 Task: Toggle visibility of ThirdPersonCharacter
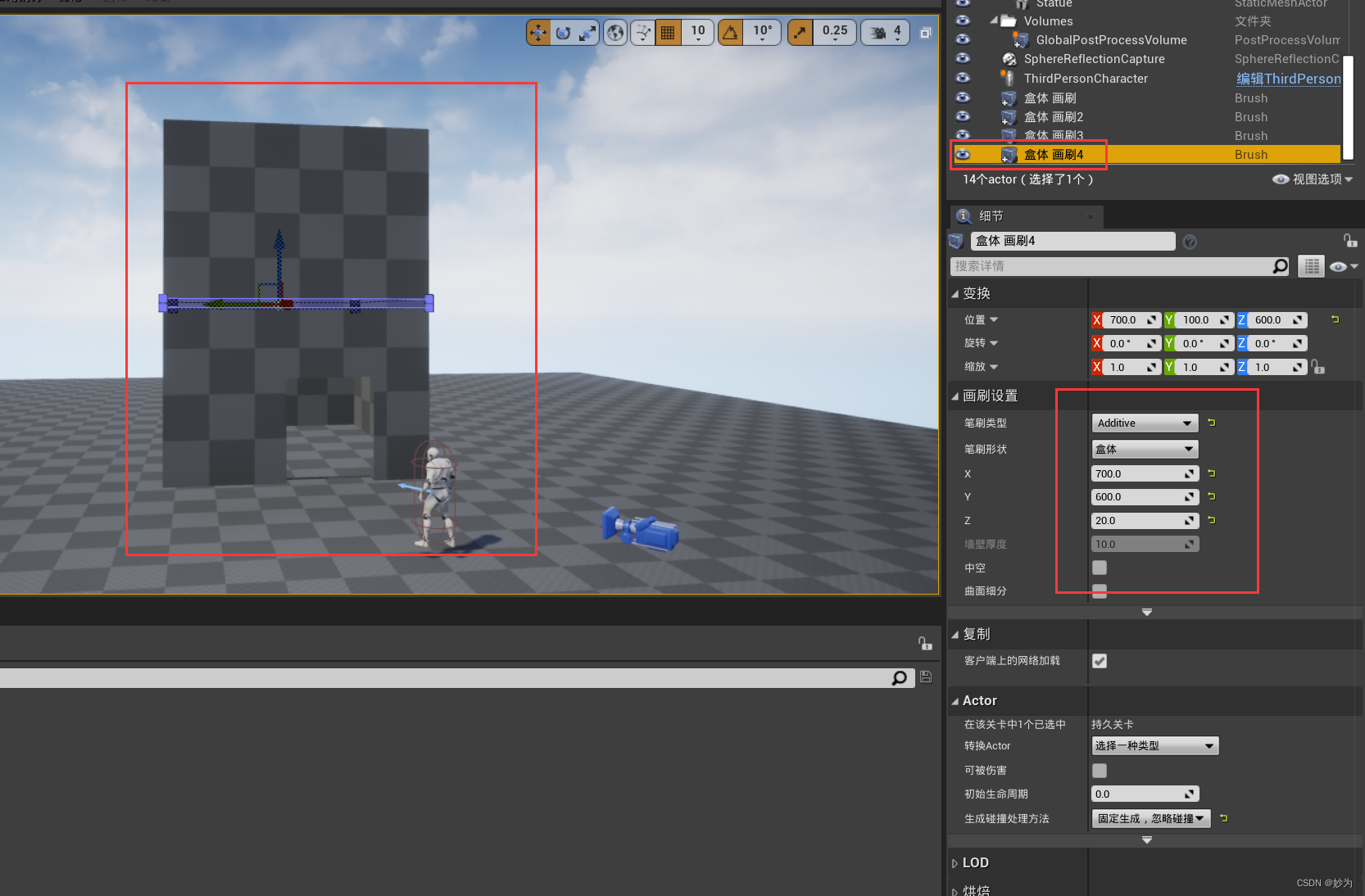[x=963, y=78]
